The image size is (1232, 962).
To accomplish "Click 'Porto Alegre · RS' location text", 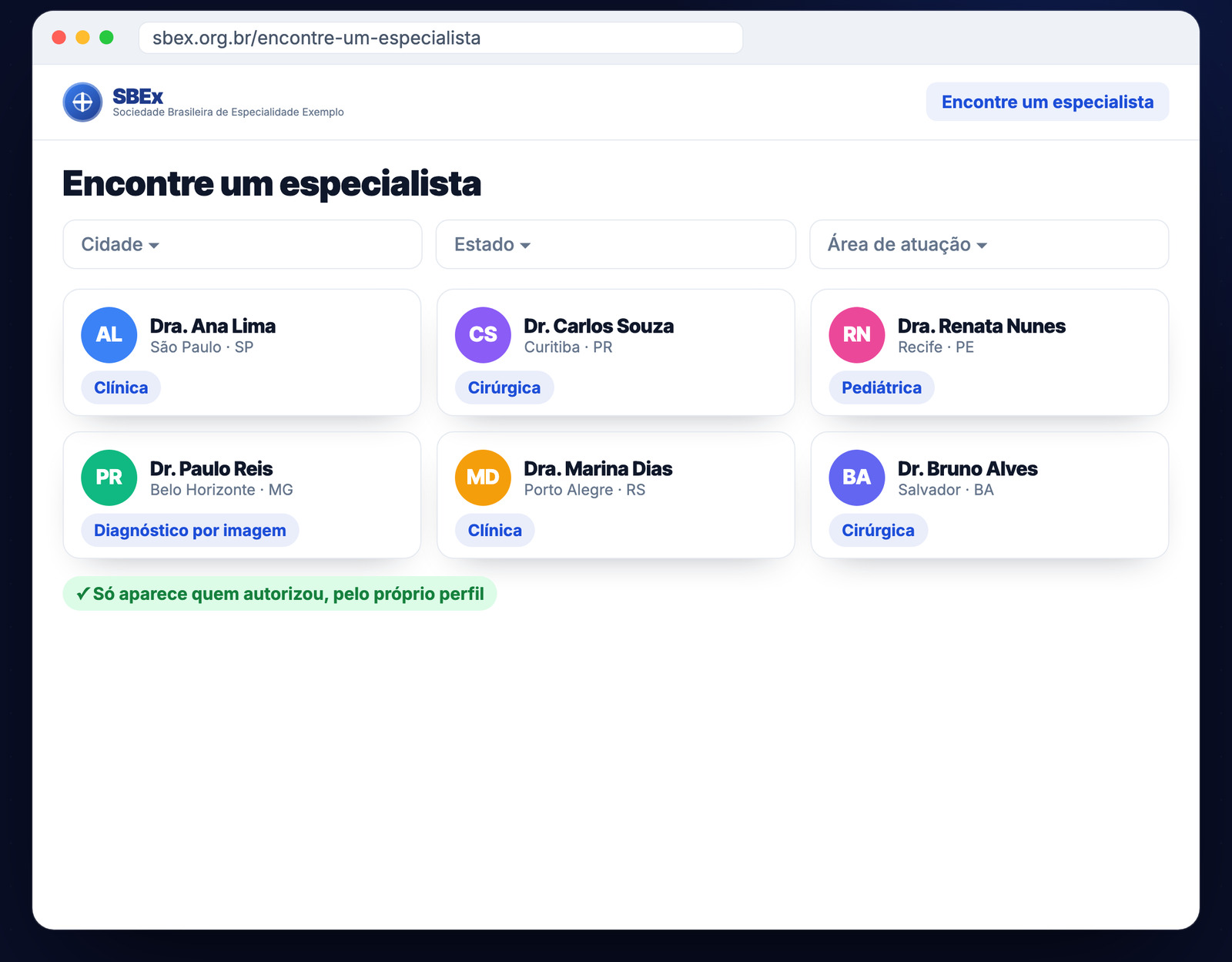I will tap(585, 490).
